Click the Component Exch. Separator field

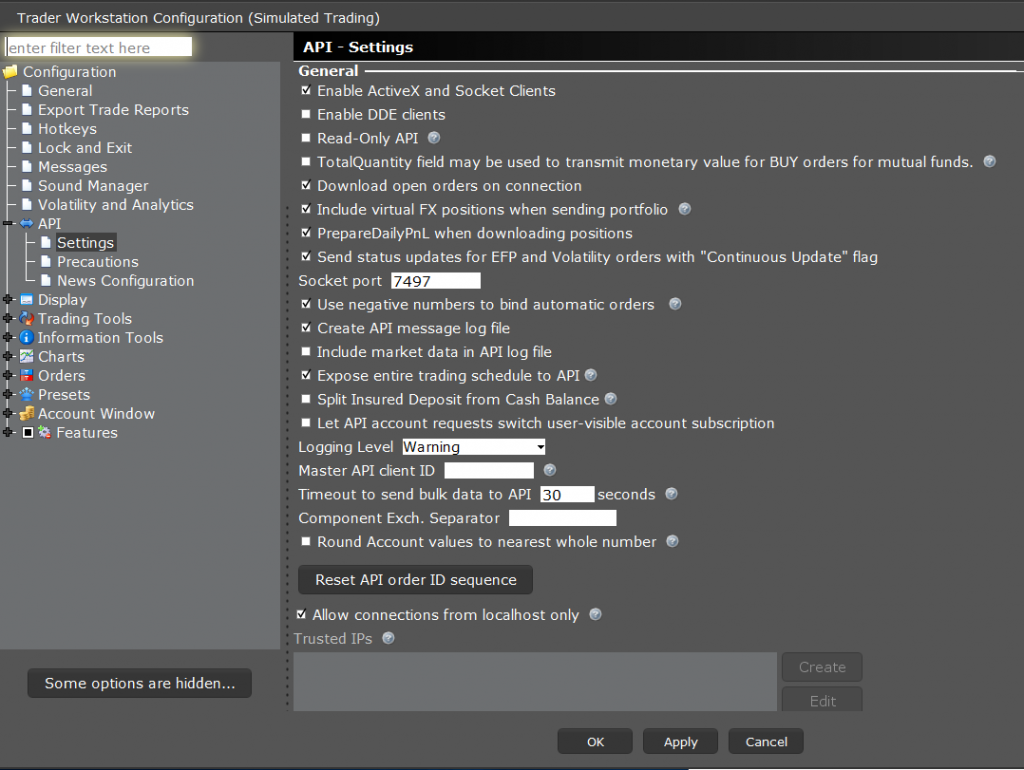[x=562, y=518]
